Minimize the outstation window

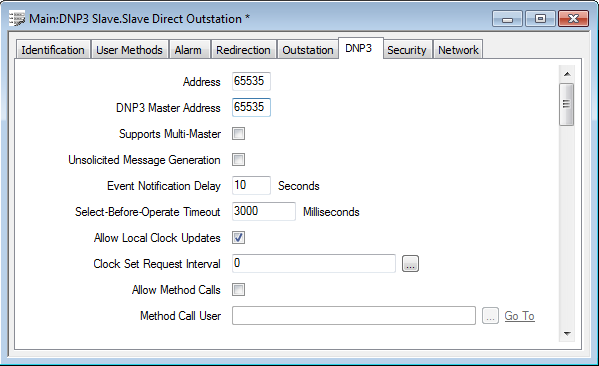[507, 19]
